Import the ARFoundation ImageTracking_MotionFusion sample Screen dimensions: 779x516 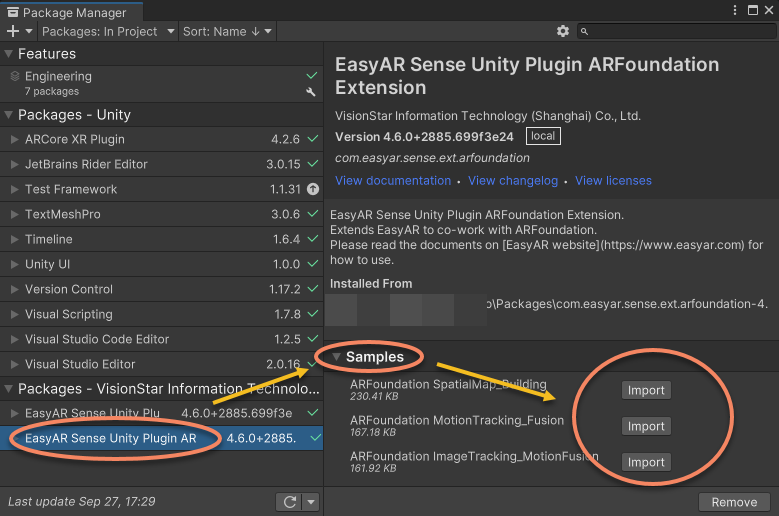(646, 462)
